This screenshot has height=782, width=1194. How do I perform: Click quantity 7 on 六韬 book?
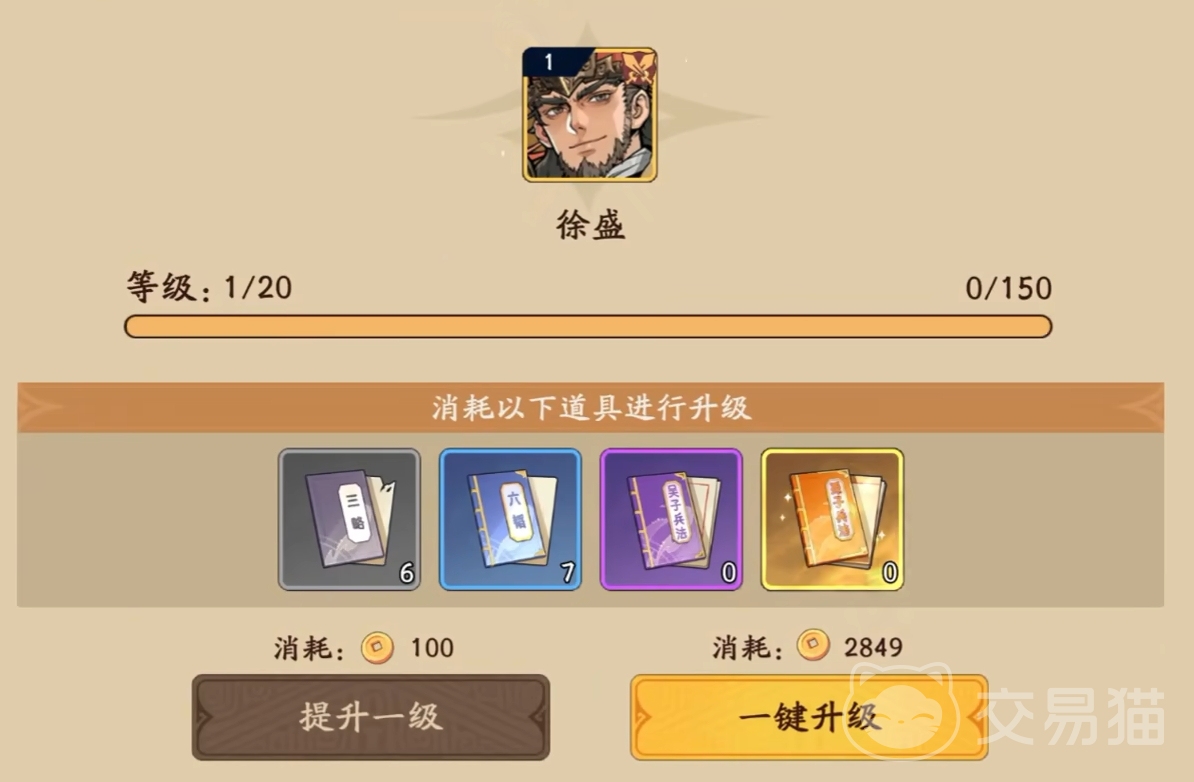tap(568, 573)
